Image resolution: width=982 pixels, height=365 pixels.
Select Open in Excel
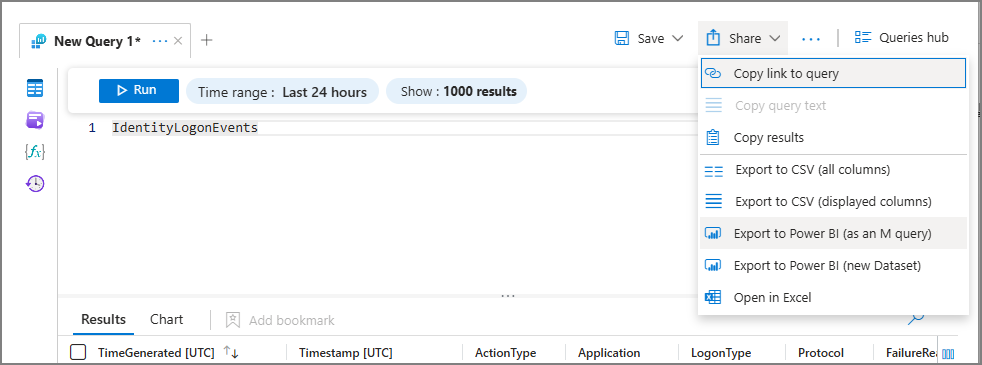(833, 297)
